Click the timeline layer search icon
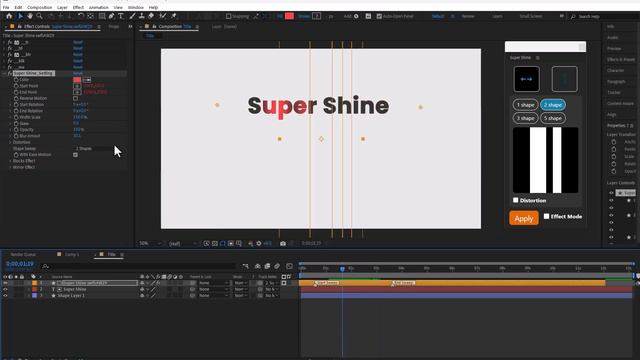The width and height of the screenshot is (640, 360). click(45, 266)
